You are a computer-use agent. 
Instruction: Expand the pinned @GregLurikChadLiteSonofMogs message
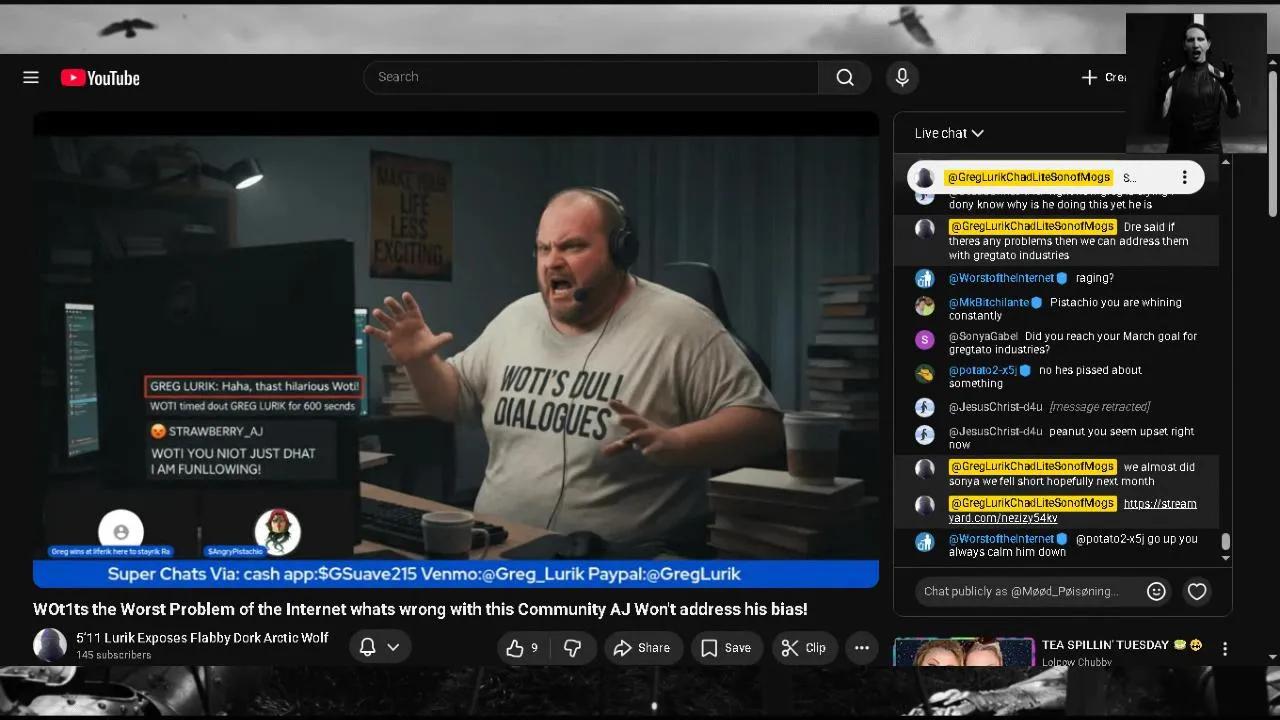coord(1055,177)
